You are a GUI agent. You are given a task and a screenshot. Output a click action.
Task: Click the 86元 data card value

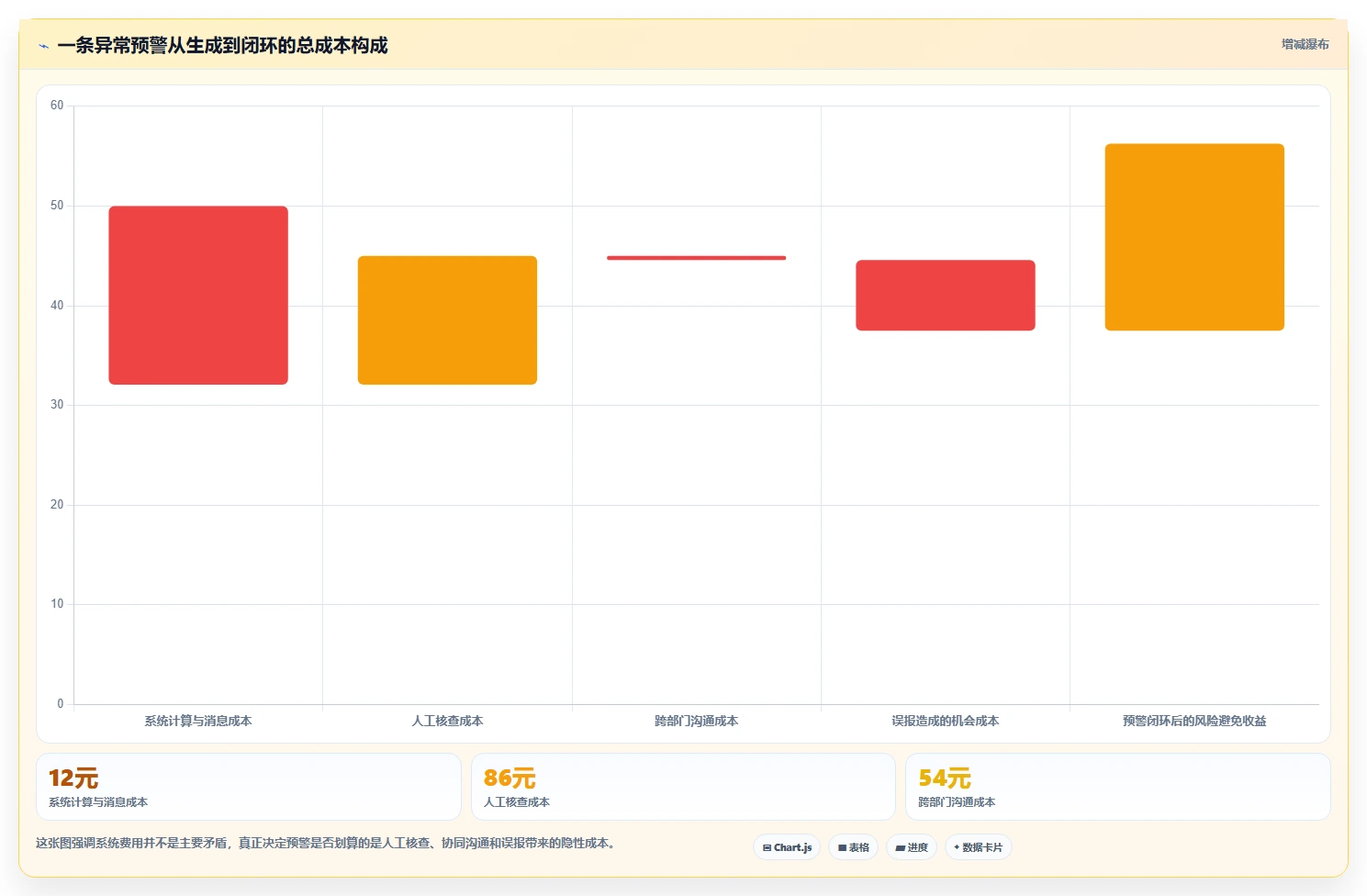point(510,778)
